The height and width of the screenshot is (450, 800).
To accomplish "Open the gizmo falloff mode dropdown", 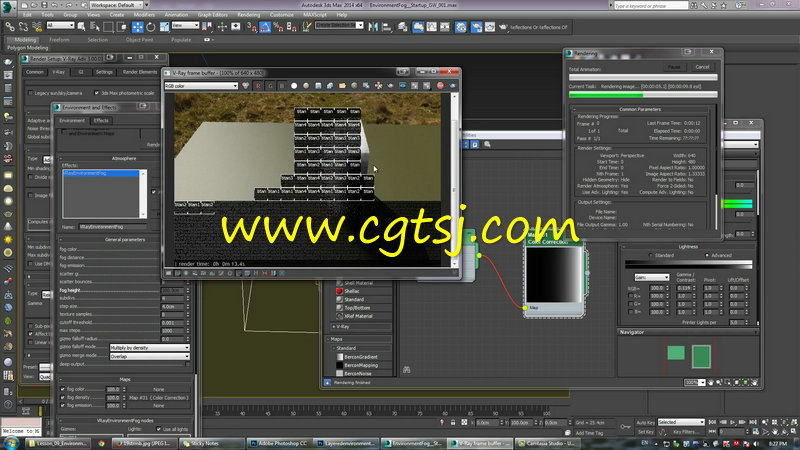I will click(x=149, y=347).
